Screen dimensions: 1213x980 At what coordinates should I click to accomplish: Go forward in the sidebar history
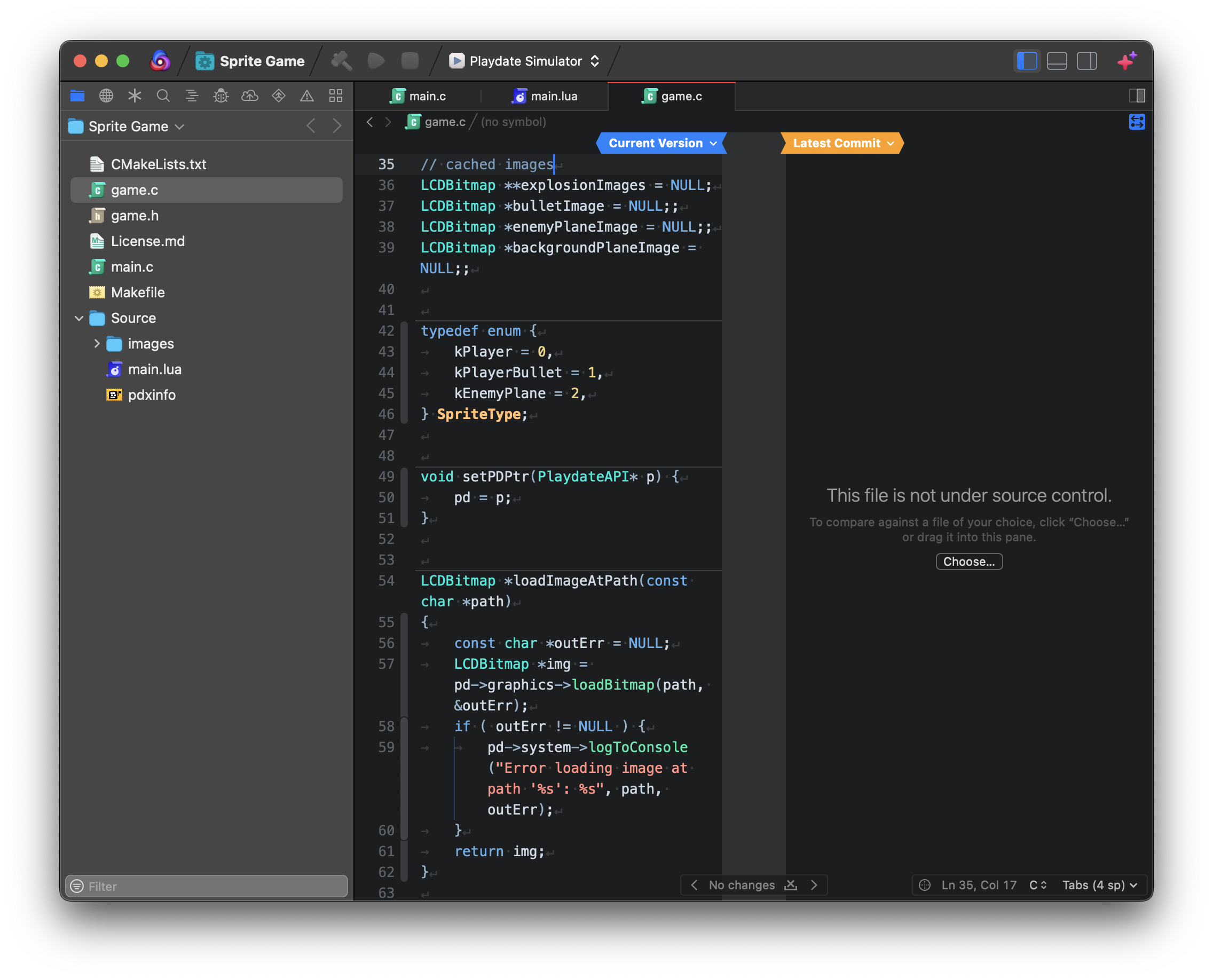coord(337,126)
